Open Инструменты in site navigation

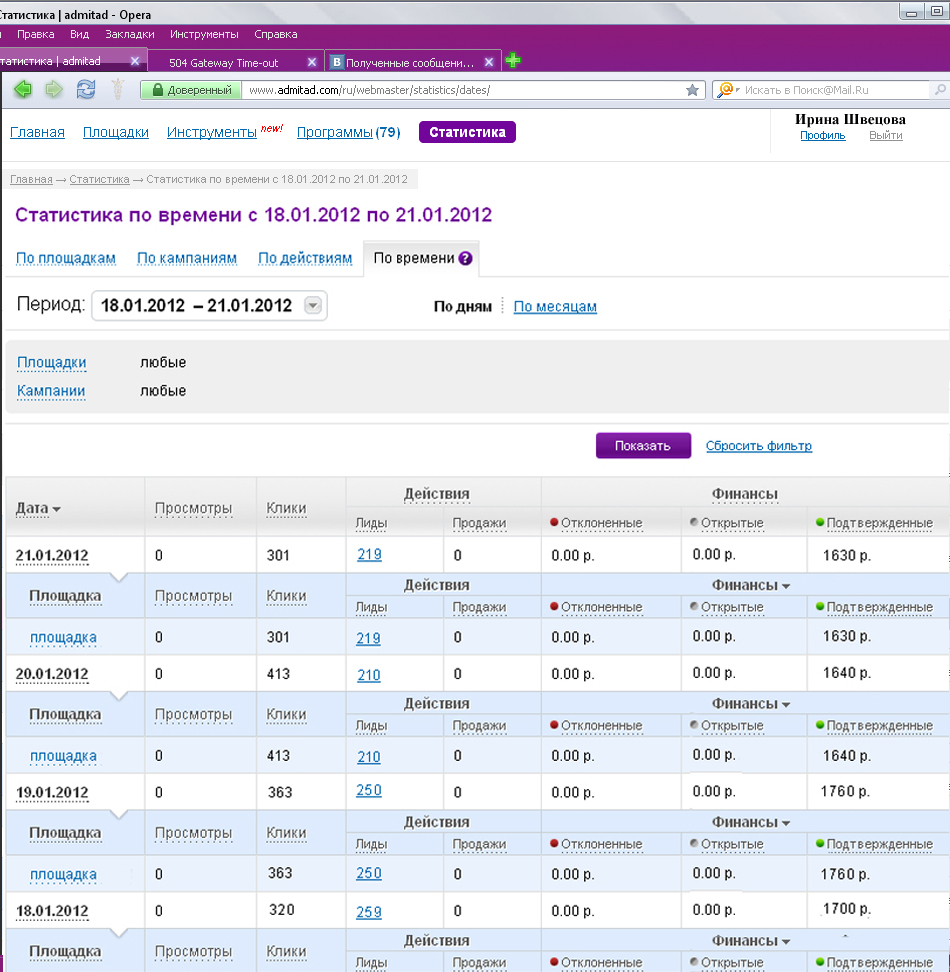[x=212, y=132]
